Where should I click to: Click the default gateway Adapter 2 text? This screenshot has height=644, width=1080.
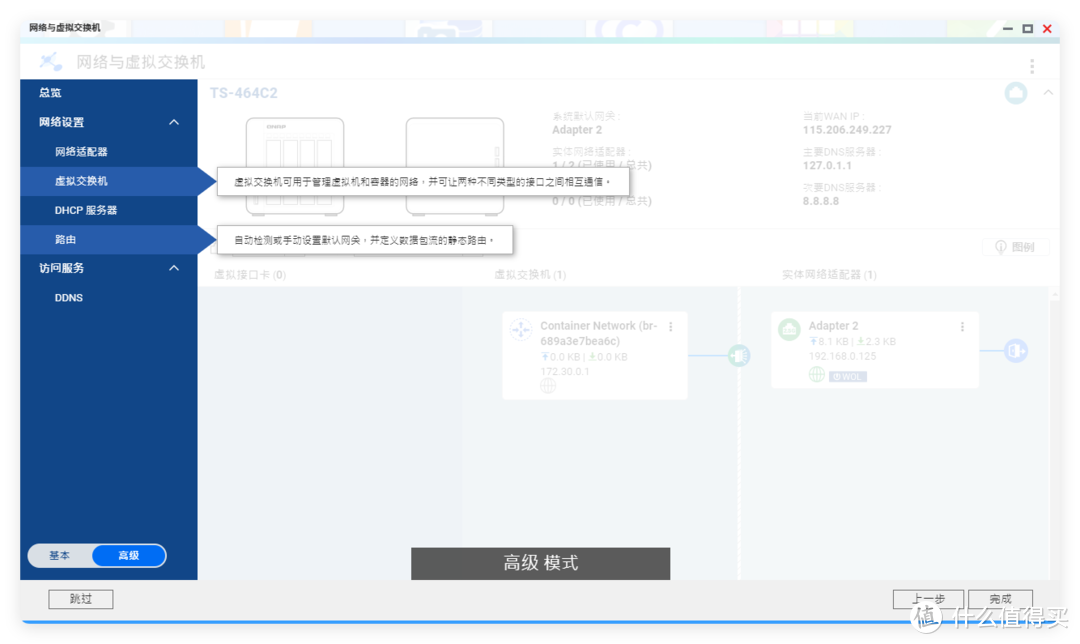click(x=577, y=129)
